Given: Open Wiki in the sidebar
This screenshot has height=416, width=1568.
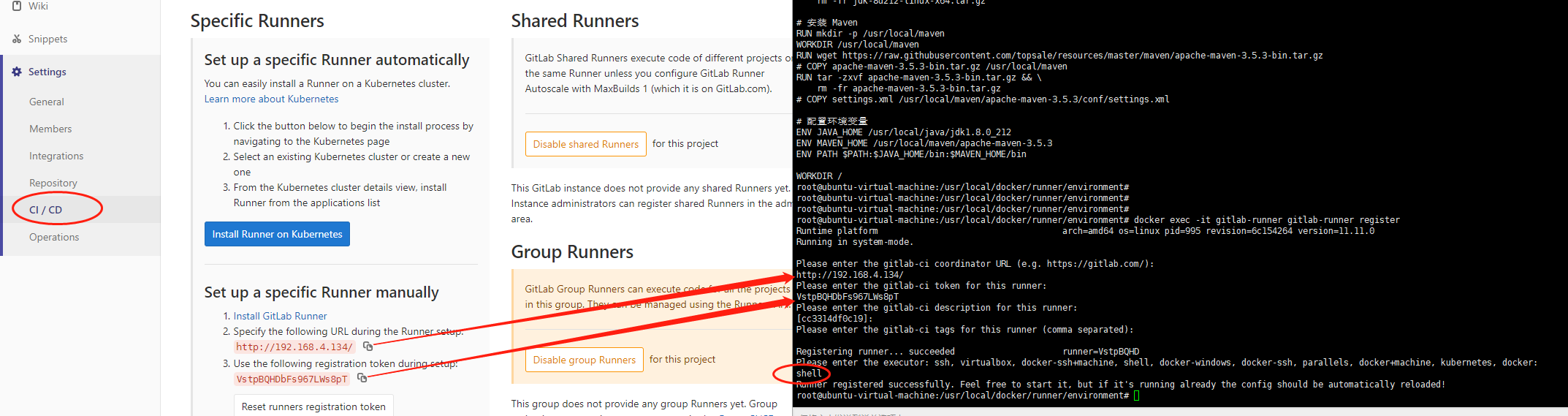Looking at the screenshot, I should click(38, 6).
